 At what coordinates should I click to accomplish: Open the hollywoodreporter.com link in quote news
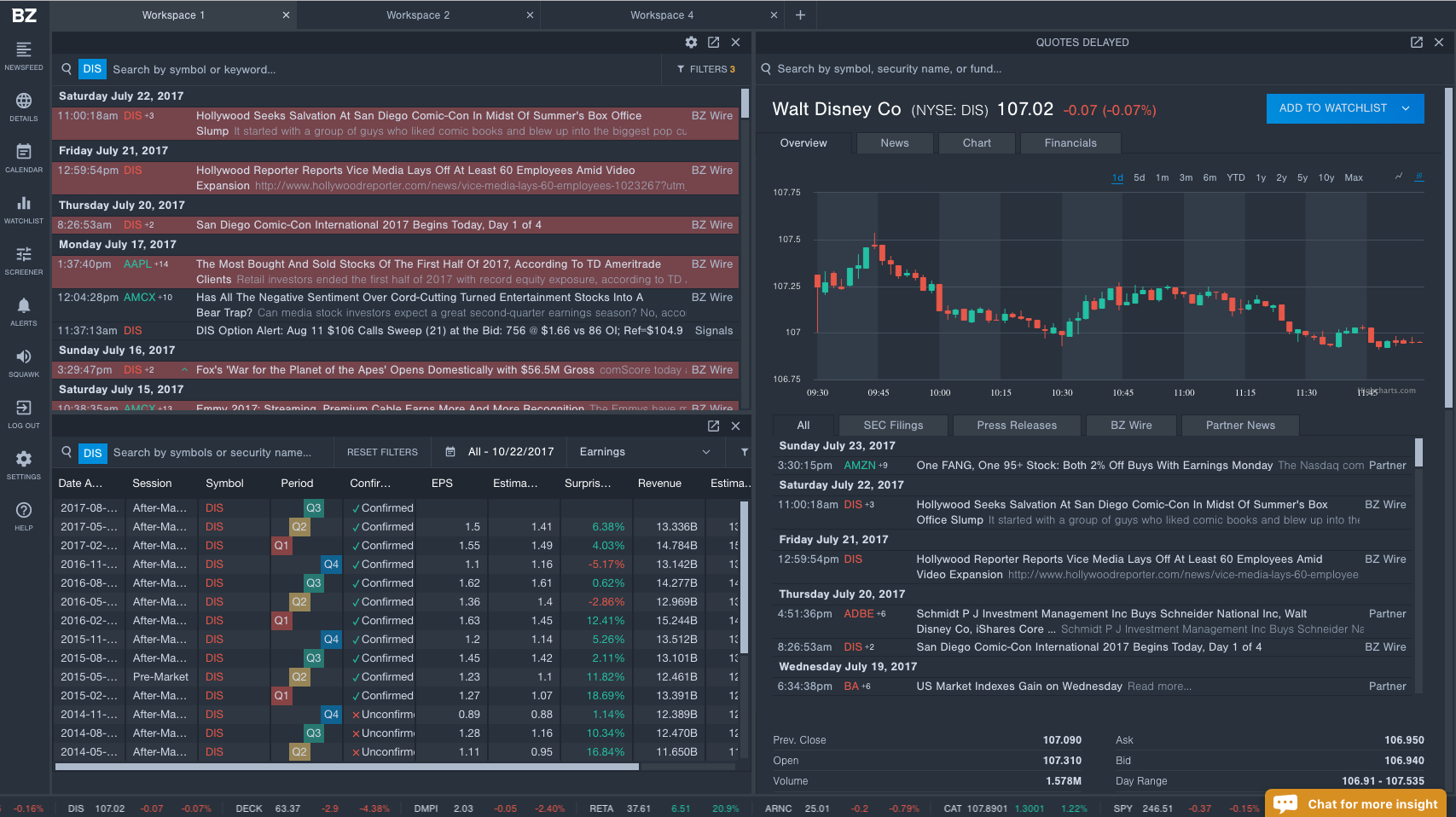[1183, 575]
